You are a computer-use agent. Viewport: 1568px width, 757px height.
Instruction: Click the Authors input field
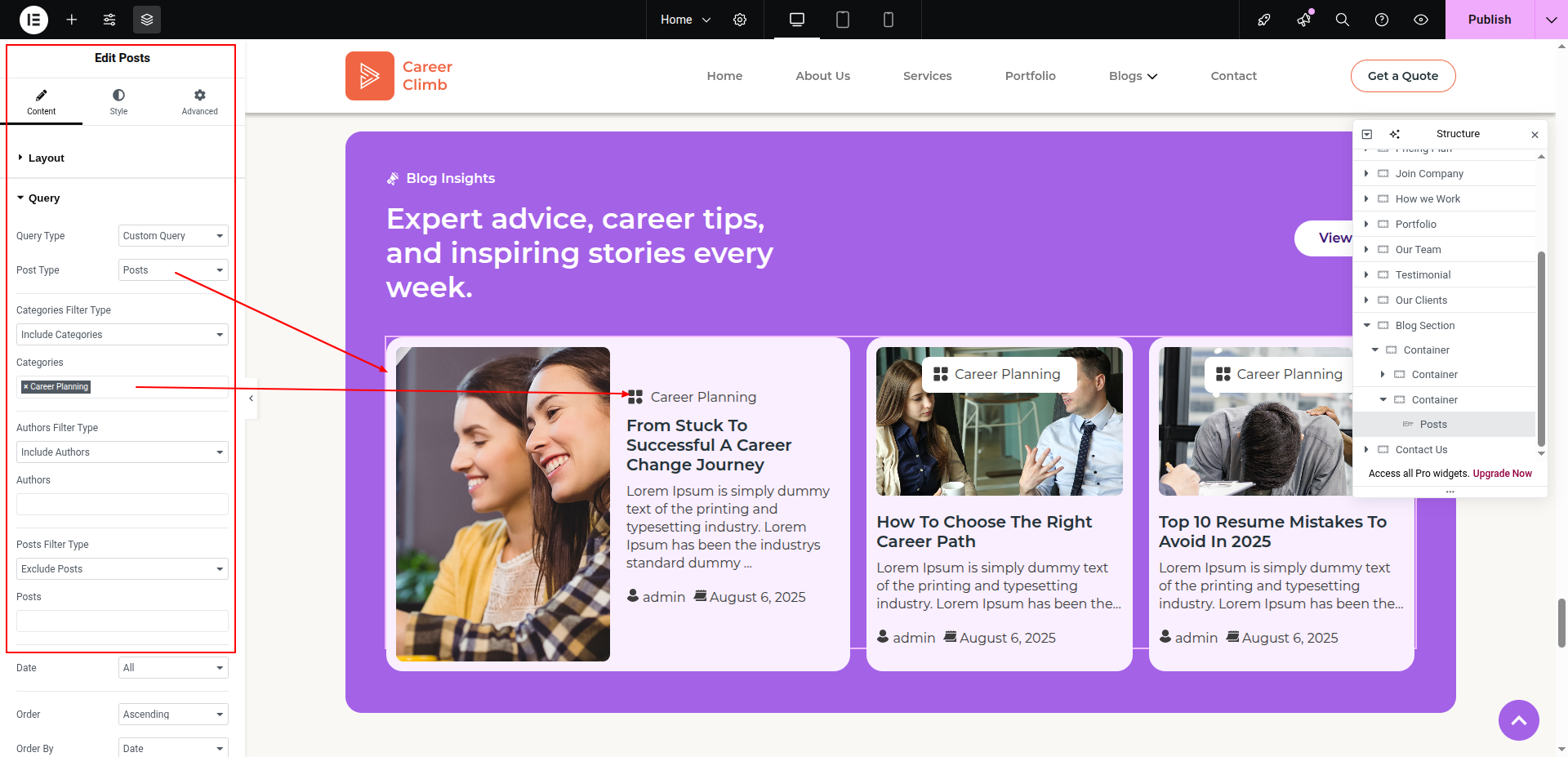point(122,504)
